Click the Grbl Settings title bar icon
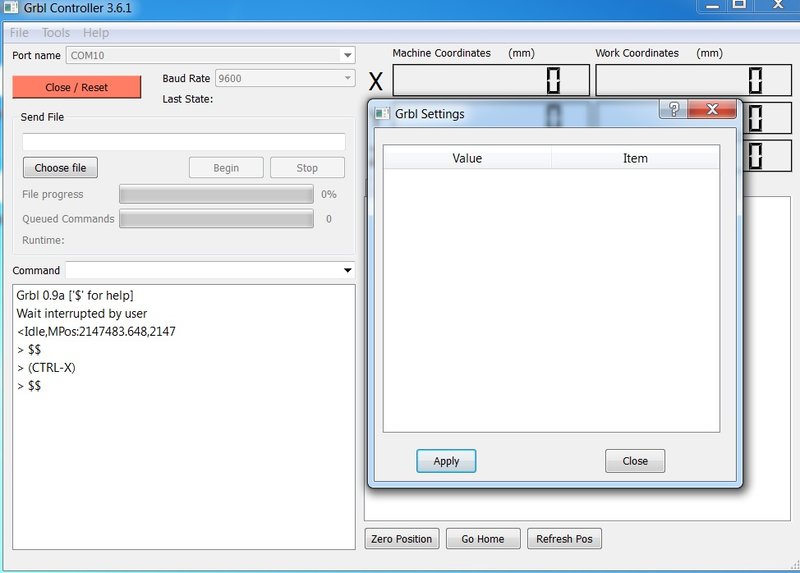Image resolution: width=800 pixels, height=573 pixels. pyautogui.click(x=382, y=114)
